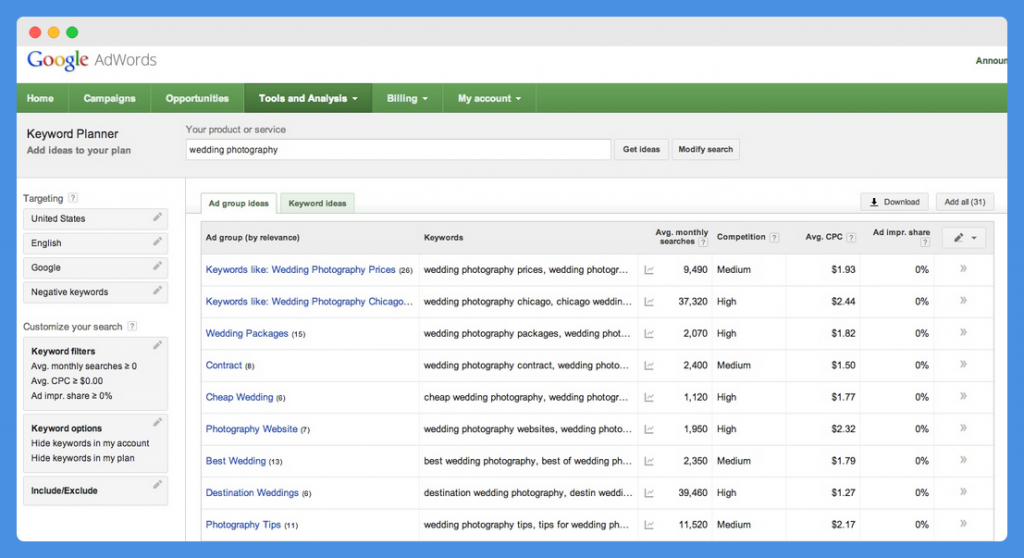Add Cheap Wedding group to plan
Screen dimensions: 1024x558
click(963, 397)
